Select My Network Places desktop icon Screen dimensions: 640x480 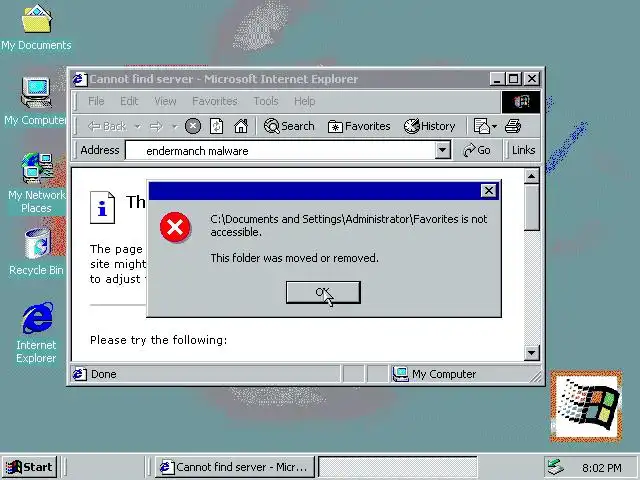click(x=36, y=183)
